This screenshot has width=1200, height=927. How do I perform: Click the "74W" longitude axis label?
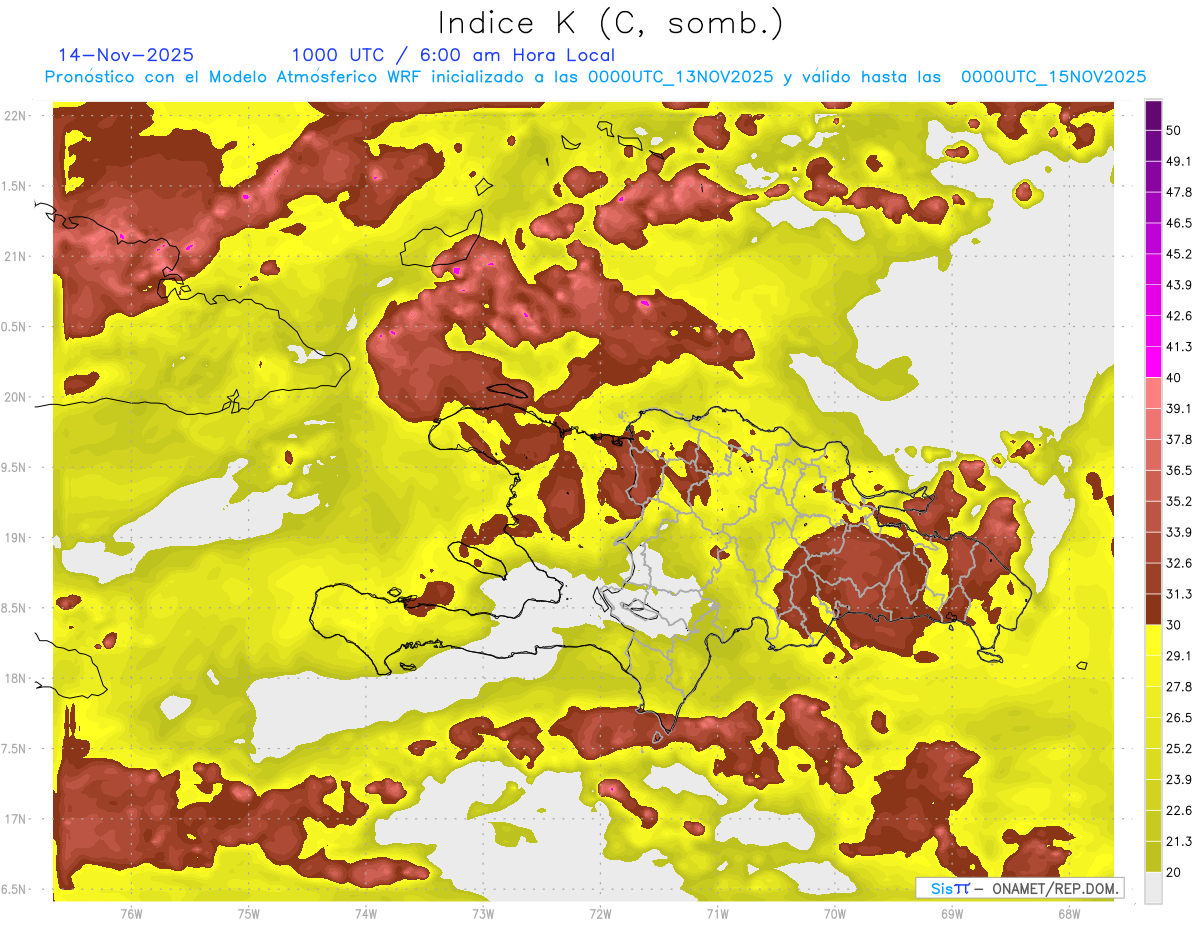coord(365,914)
